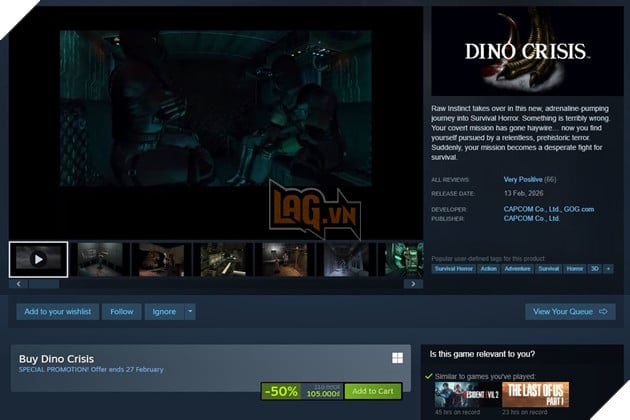Open developer CAPCOM Co., Ltd. link
The height and width of the screenshot is (420, 630).
[x=532, y=209]
